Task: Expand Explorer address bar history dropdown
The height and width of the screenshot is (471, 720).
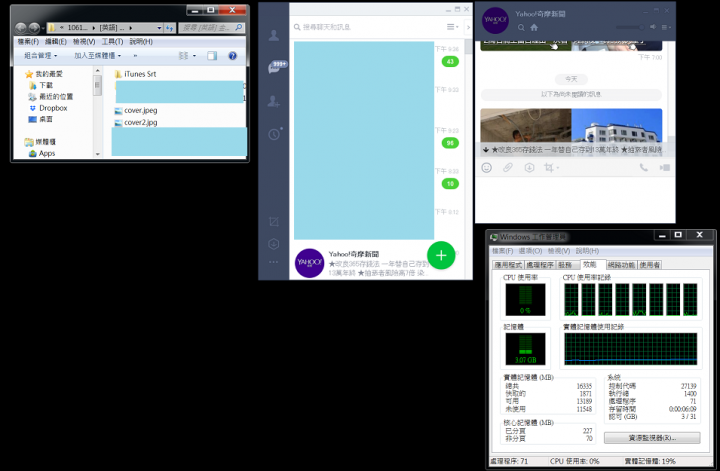Action: point(159,28)
